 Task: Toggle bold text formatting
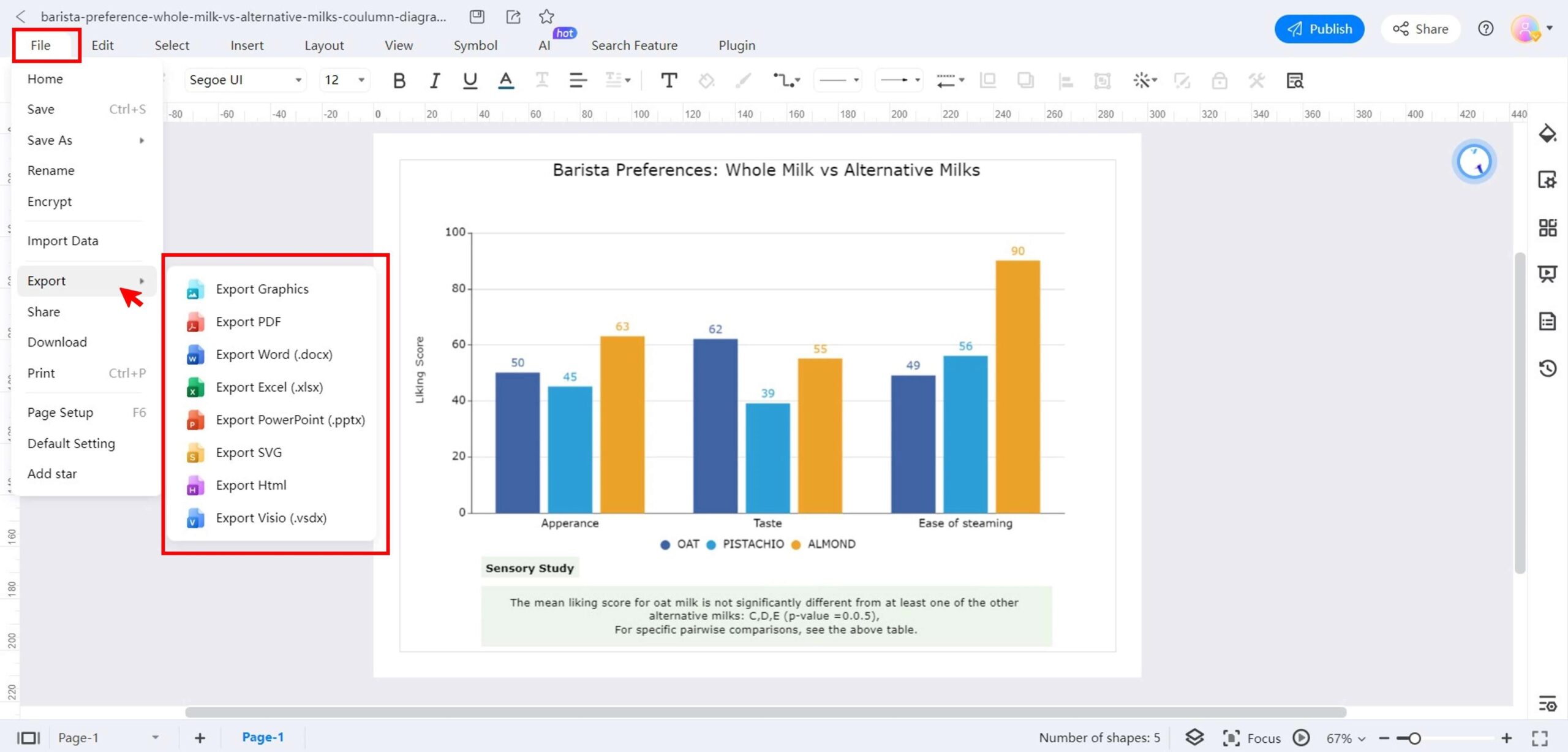point(399,80)
